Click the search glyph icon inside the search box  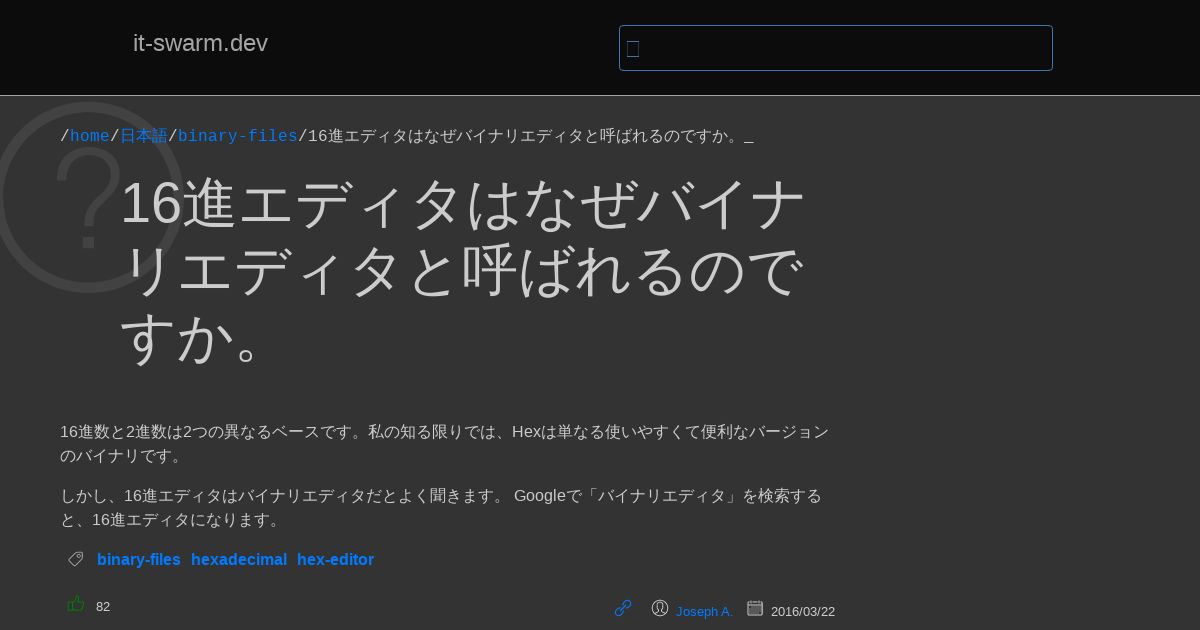point(633,48)
